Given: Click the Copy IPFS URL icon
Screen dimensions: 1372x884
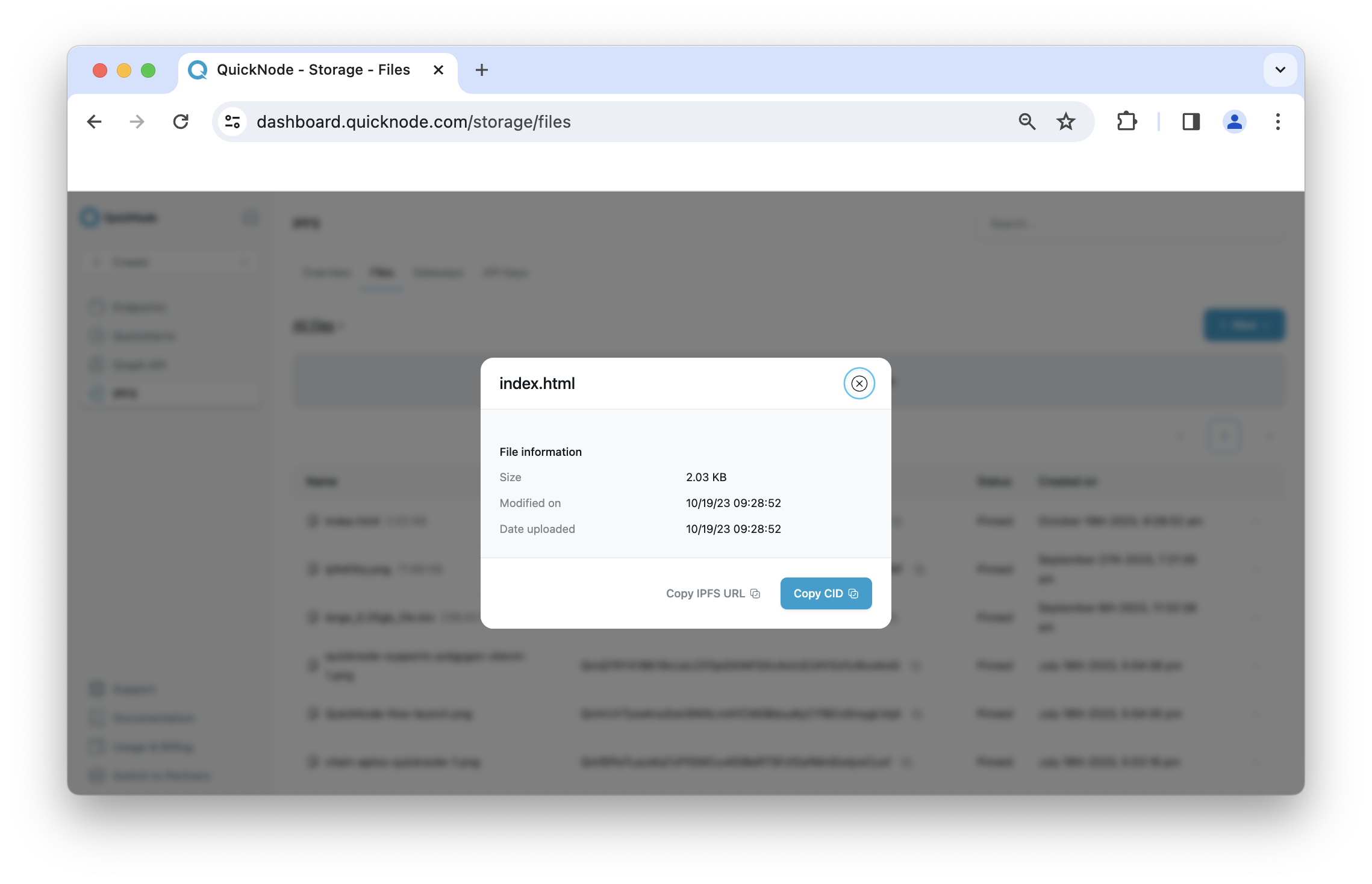Looking at the screenshot, I should (757, 593).
